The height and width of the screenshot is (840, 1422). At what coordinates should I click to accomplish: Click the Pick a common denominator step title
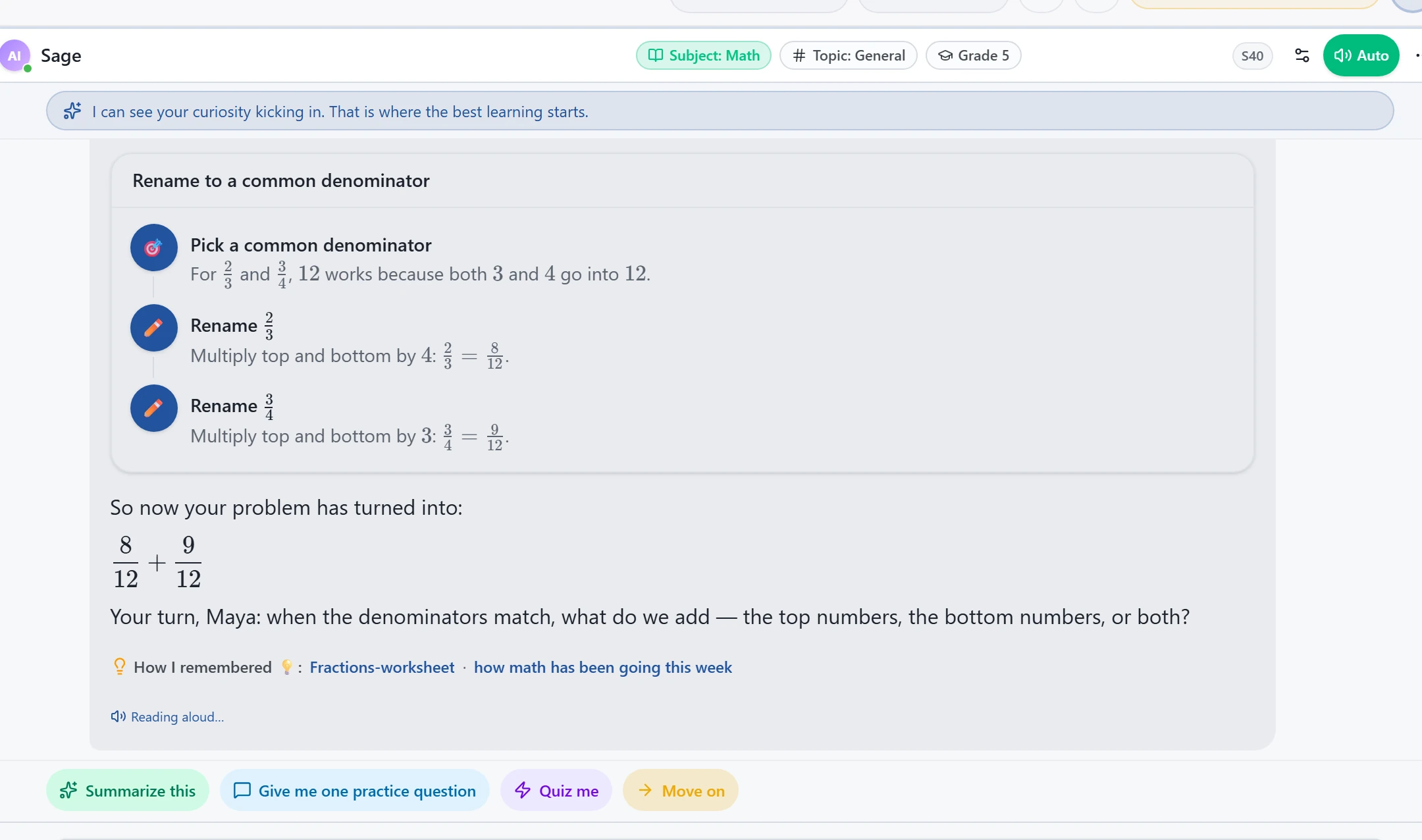(x=311, y=245)
